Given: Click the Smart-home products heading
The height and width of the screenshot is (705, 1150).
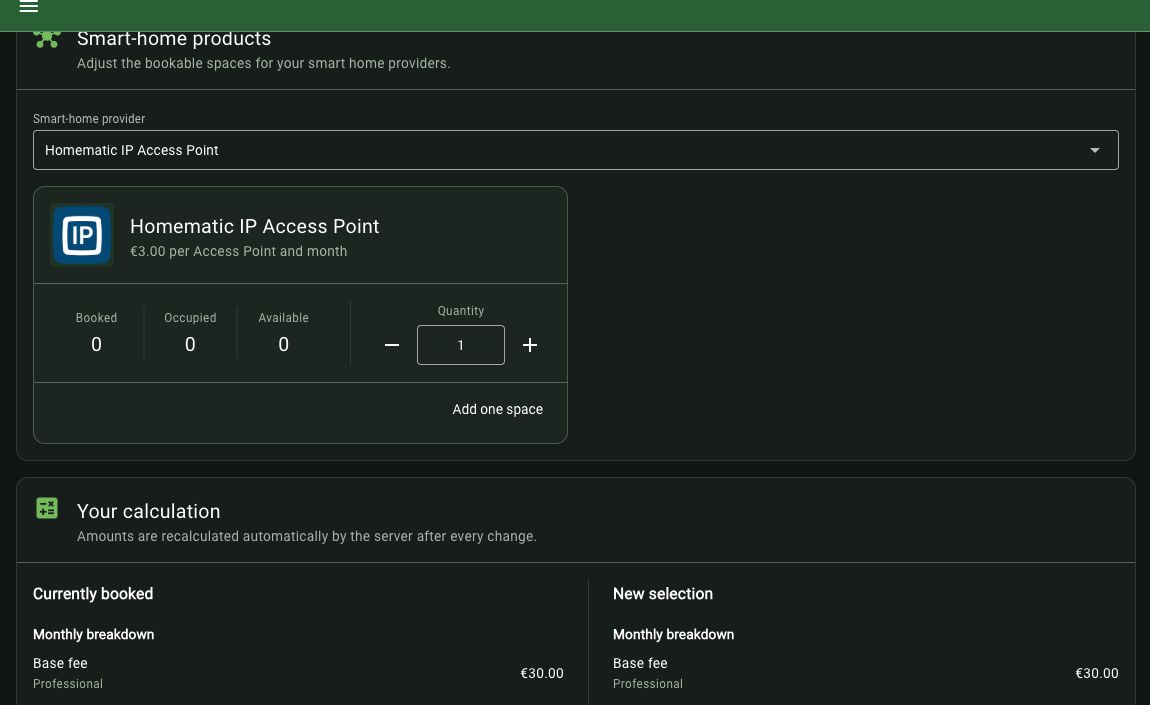Looking at the screenshot, I should [x=174, y=38].
